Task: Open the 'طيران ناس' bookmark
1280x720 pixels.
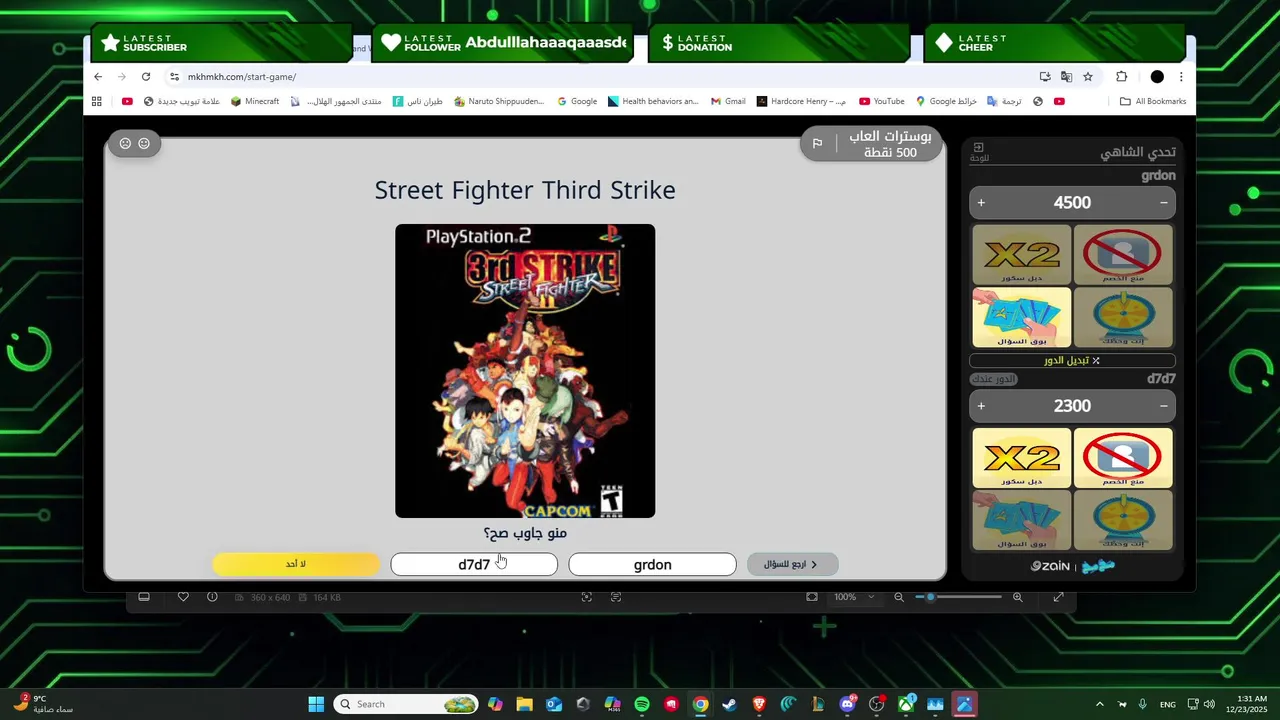Action: click(x=418, y=101)
